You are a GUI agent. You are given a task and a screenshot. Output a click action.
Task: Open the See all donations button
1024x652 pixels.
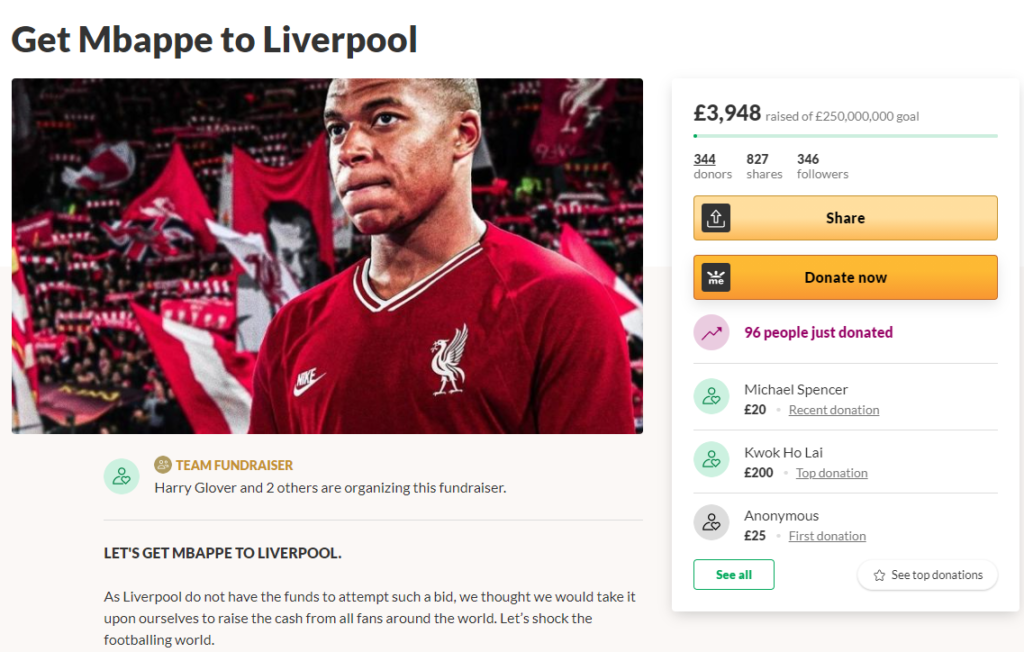click(x=733, y=575)
